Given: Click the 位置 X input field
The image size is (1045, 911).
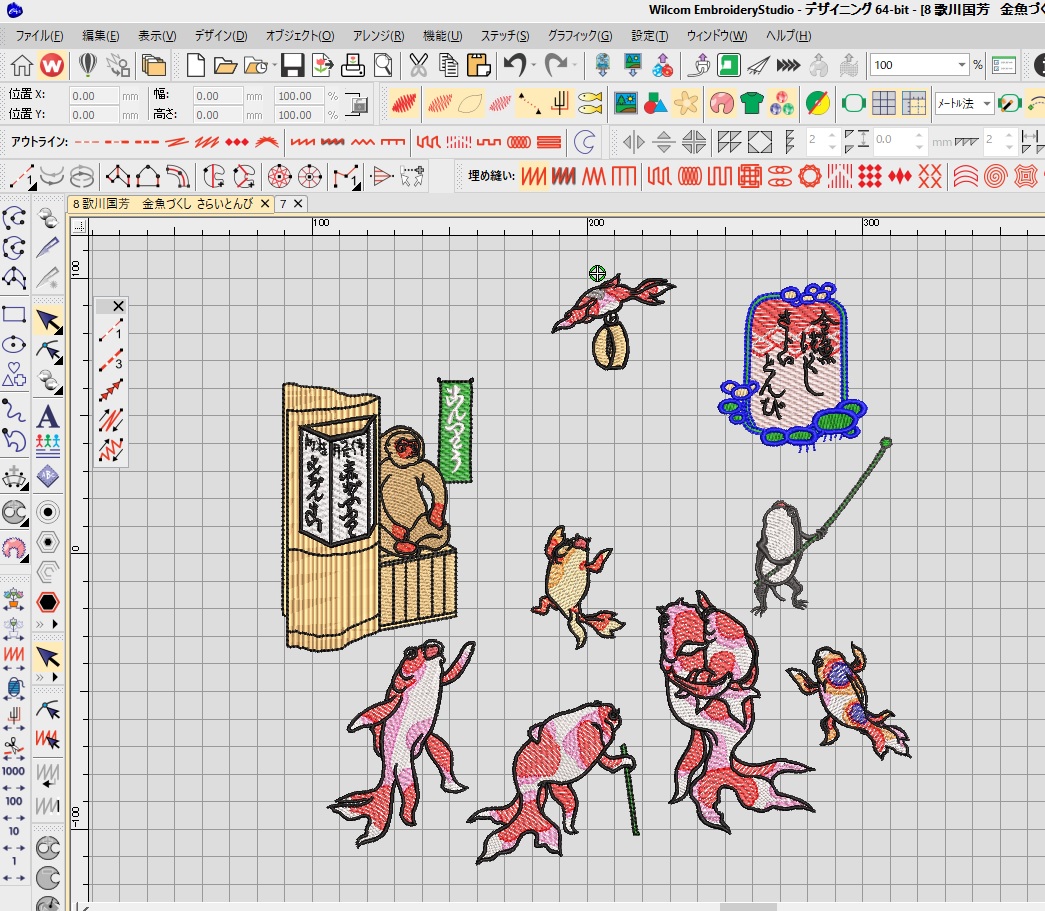Looking at the screenshot, I should coord(93,96).
